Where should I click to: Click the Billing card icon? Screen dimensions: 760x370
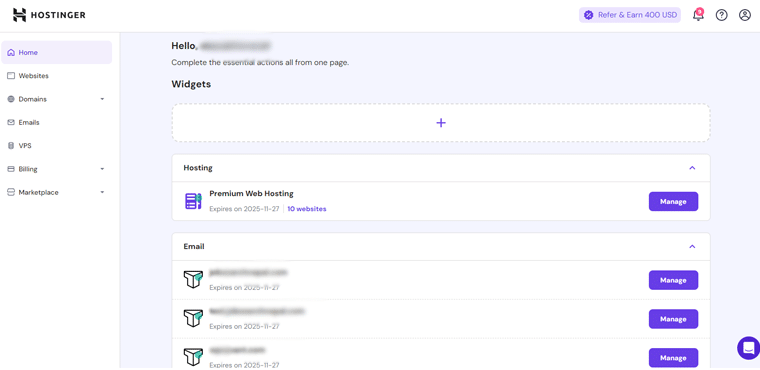click(x=11, y=169)
